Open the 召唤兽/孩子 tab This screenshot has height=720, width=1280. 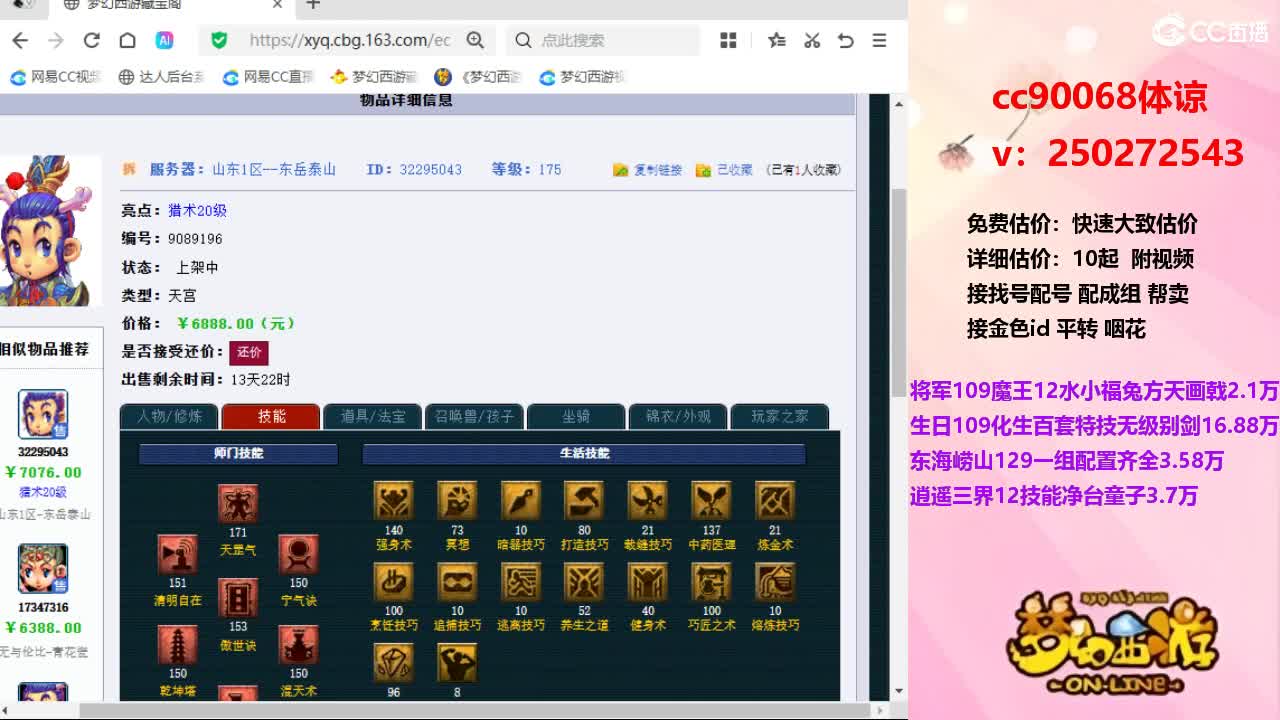[474, 416]
